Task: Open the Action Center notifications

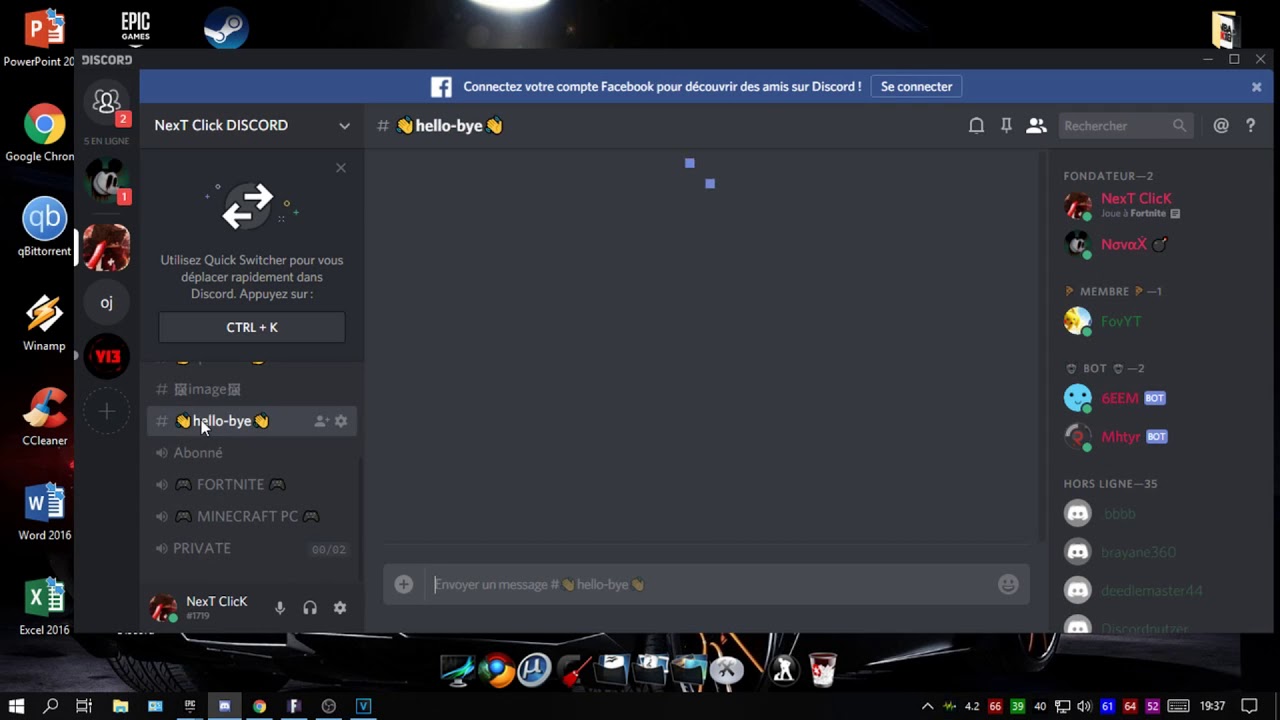Action: (1248, 706)
